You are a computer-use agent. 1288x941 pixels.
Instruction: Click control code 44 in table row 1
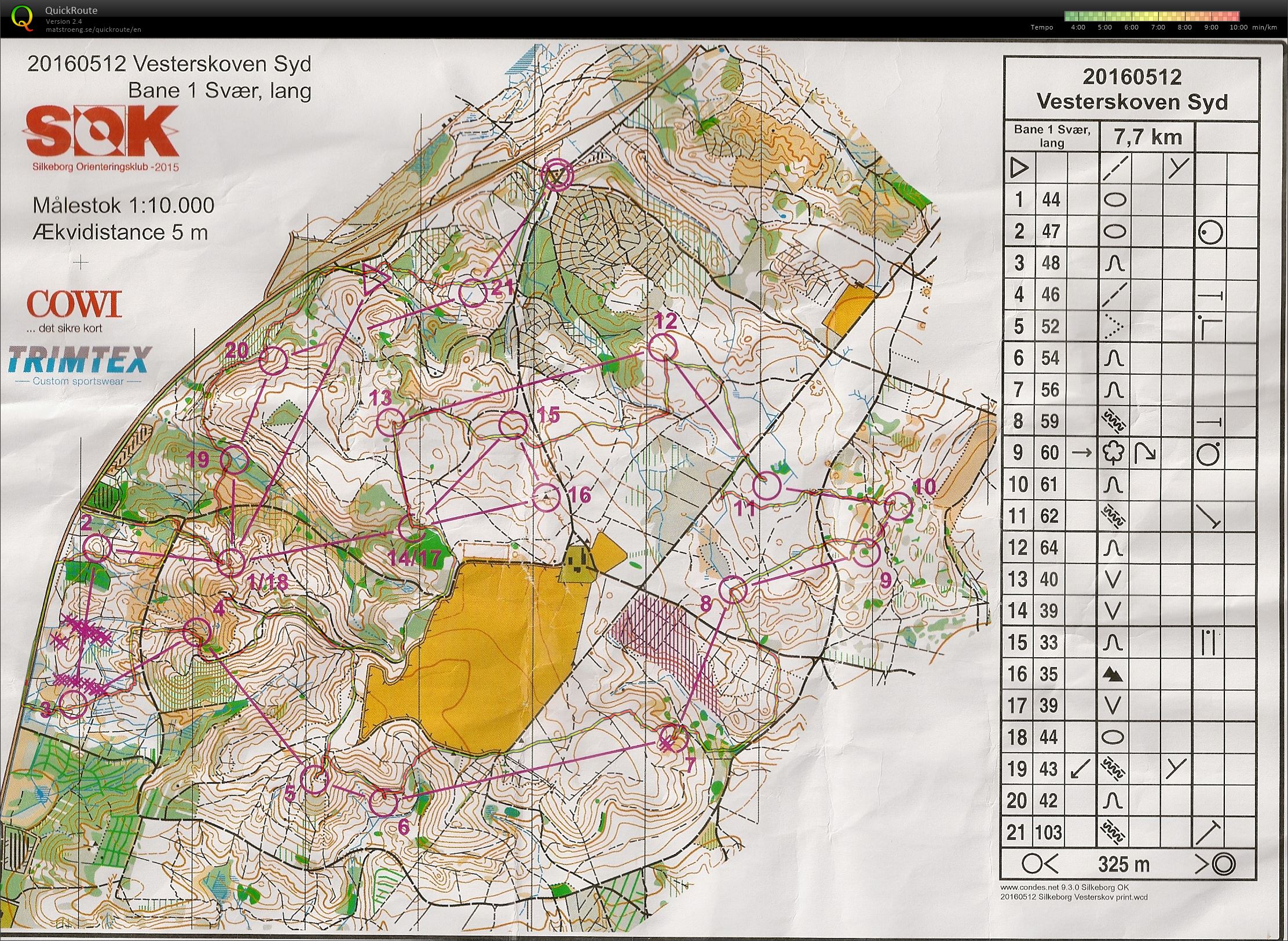(1051, 200)
